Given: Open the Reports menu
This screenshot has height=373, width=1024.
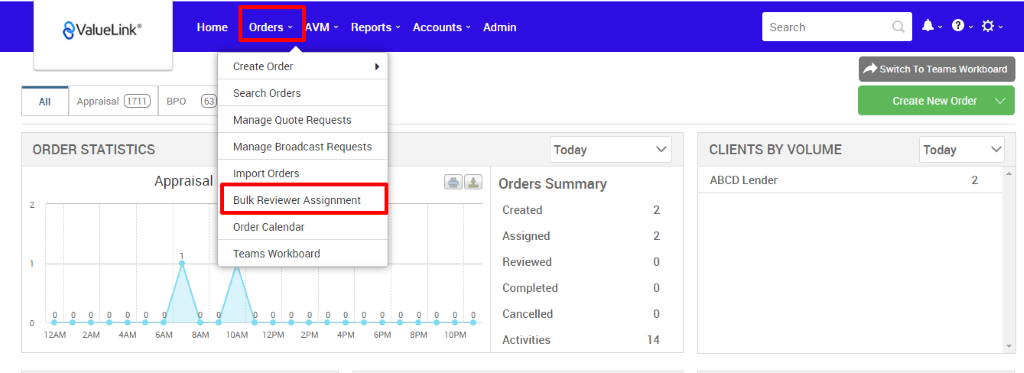Looking at the screenshot, I should [376, 27].
